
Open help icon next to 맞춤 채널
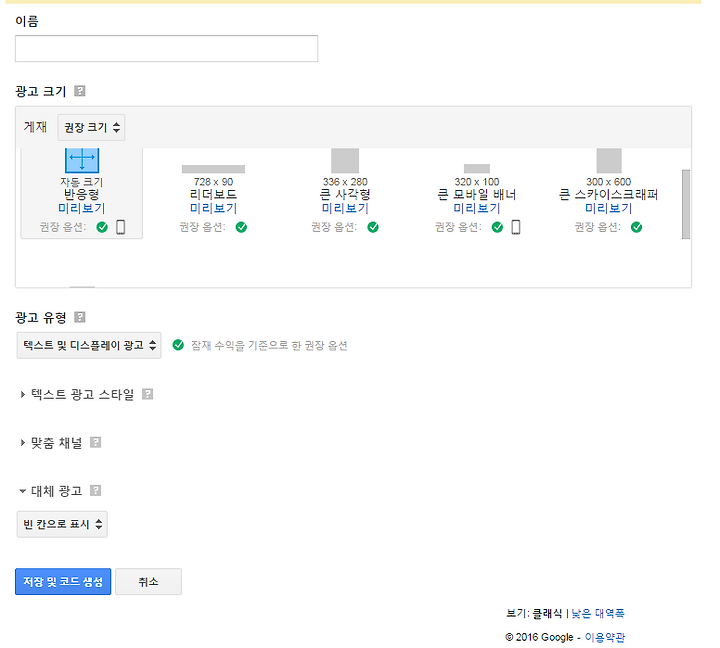point(96,442)
